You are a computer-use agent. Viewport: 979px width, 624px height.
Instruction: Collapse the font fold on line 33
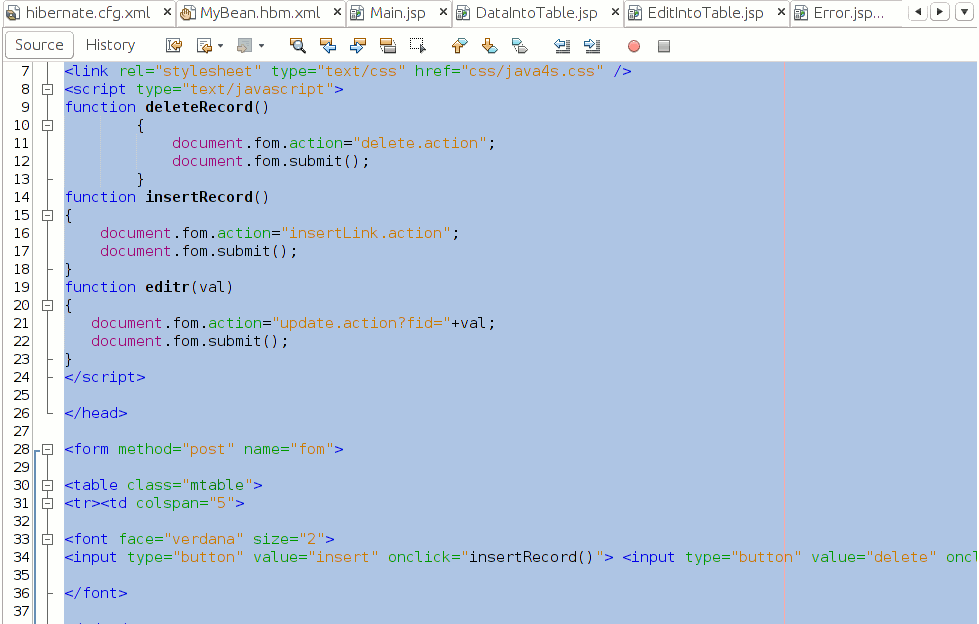47,539
